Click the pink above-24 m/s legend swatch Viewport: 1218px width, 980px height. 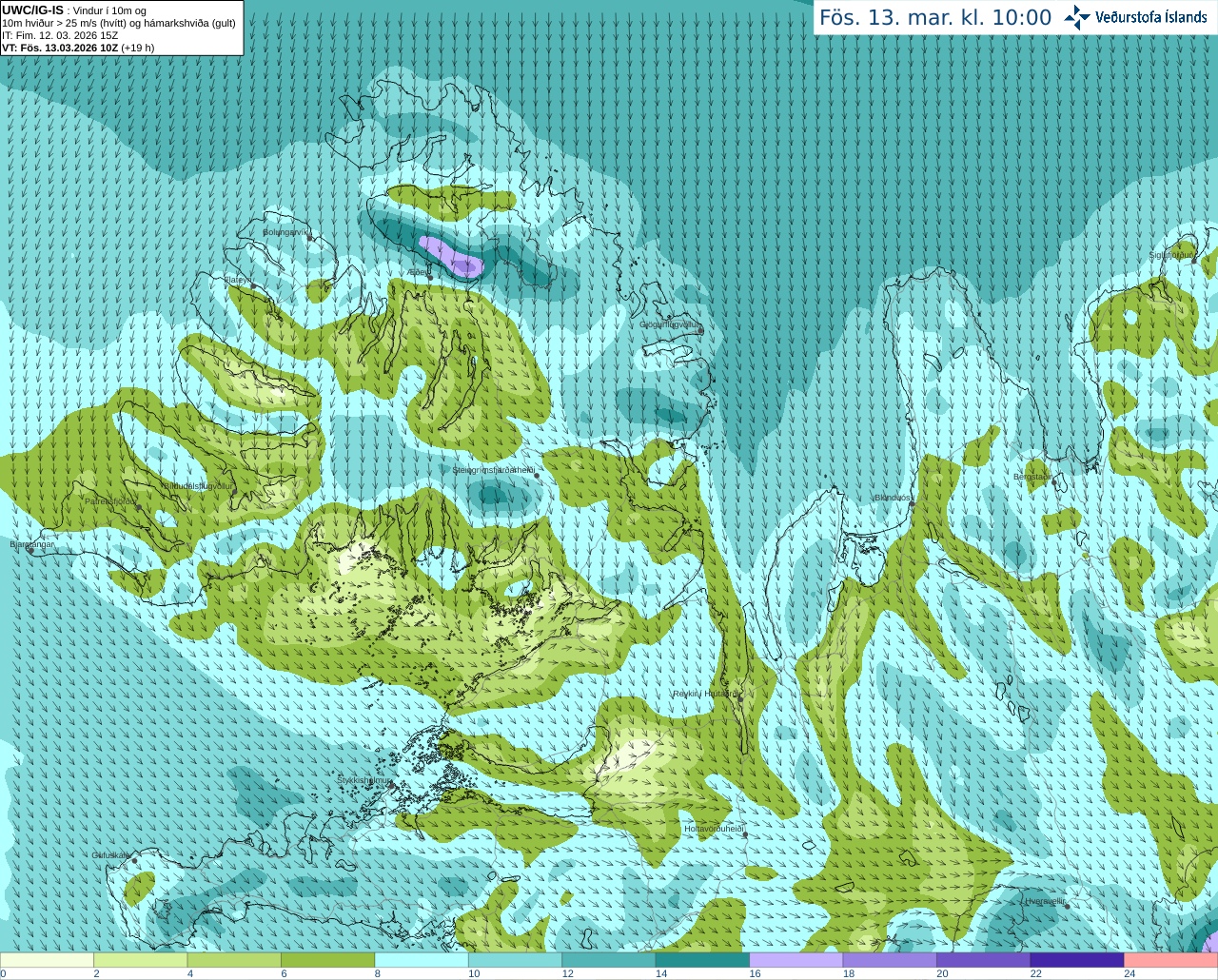pos(1171,960)
